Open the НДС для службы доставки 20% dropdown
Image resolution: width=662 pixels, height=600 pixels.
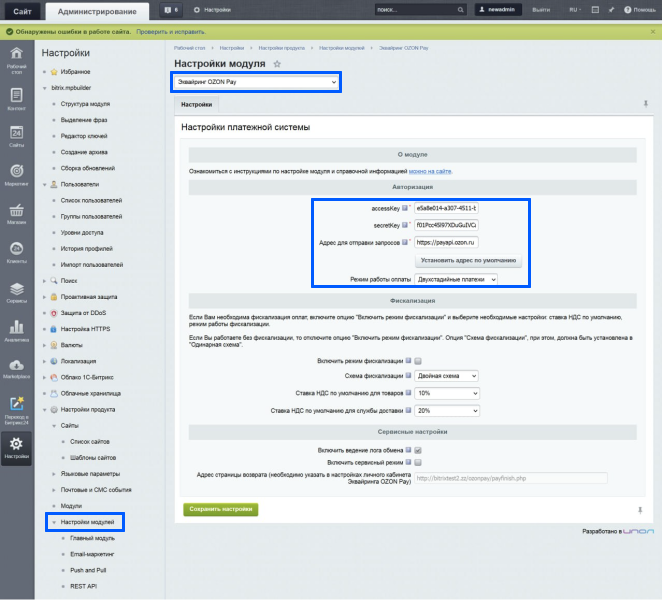(447, 410)
